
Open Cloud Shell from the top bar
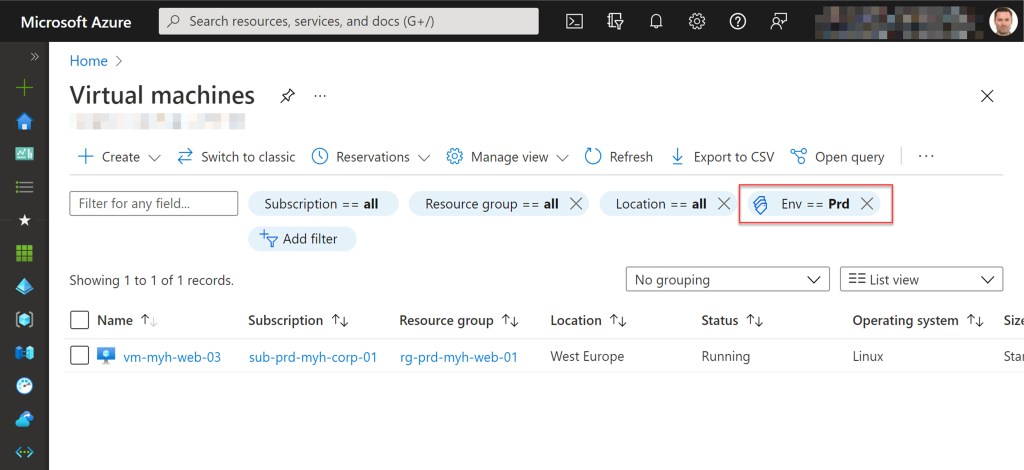coord(574,21)
